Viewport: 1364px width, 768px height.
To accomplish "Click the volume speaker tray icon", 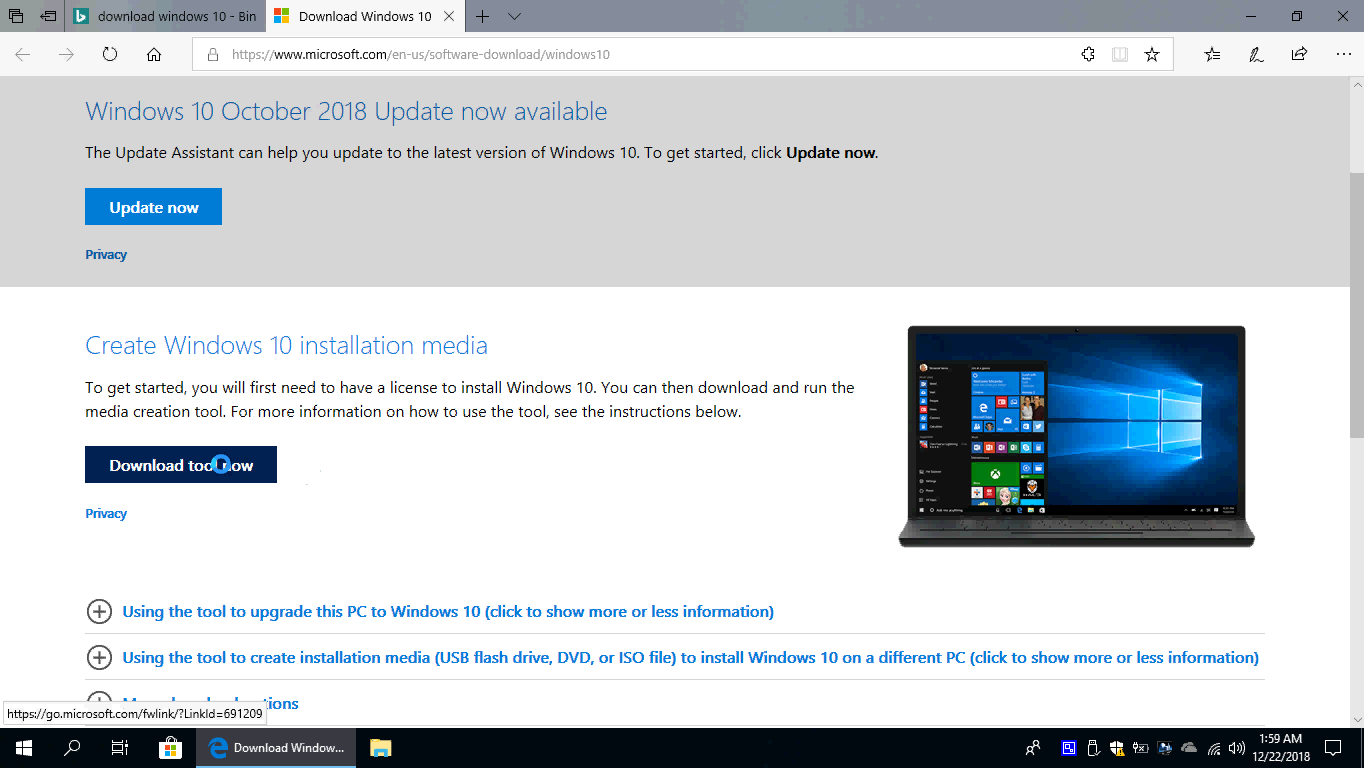I will pos(1237,748).
